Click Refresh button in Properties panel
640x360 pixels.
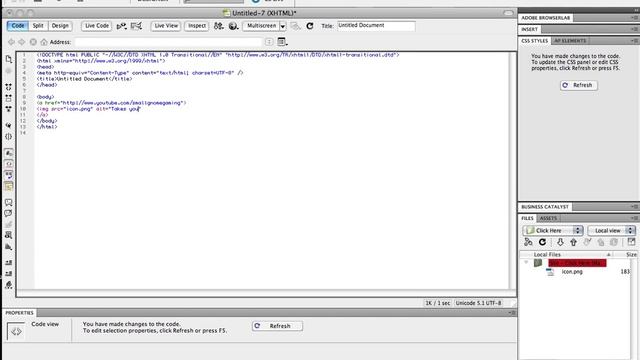tap(277, 326)
